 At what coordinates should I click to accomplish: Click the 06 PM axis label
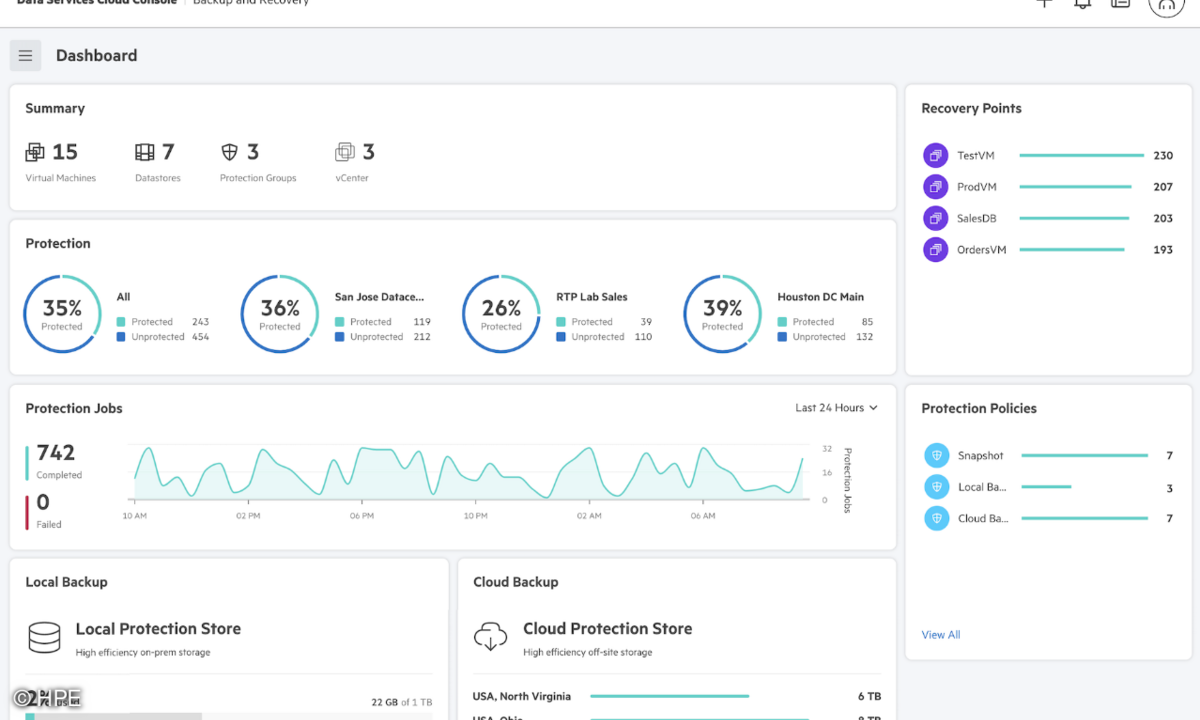(362, 516)
